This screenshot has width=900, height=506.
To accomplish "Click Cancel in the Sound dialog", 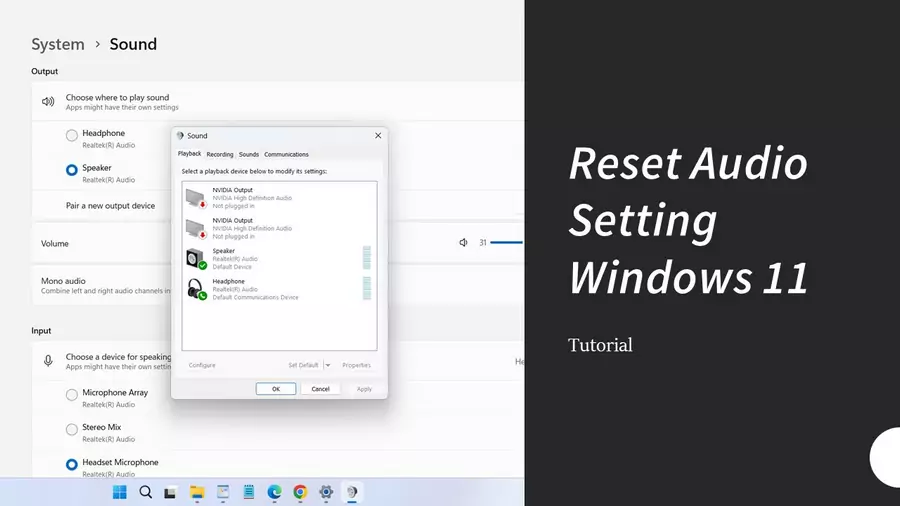I will pos(320,389).
